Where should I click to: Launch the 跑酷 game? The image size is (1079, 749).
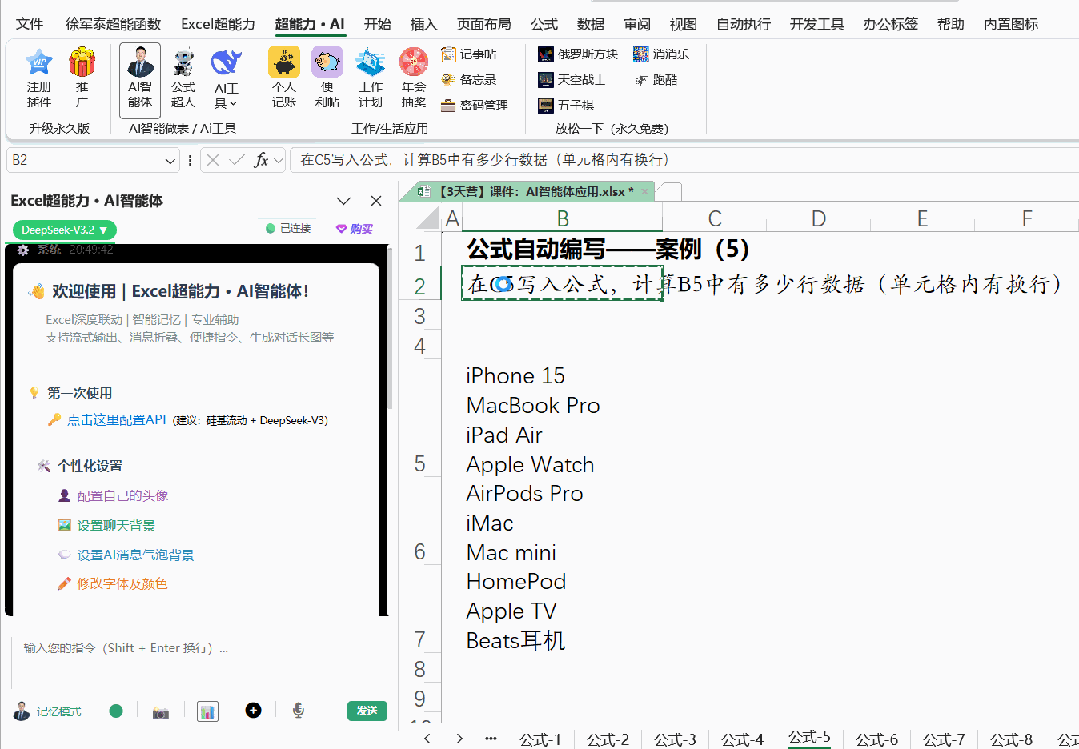(655, 80)
